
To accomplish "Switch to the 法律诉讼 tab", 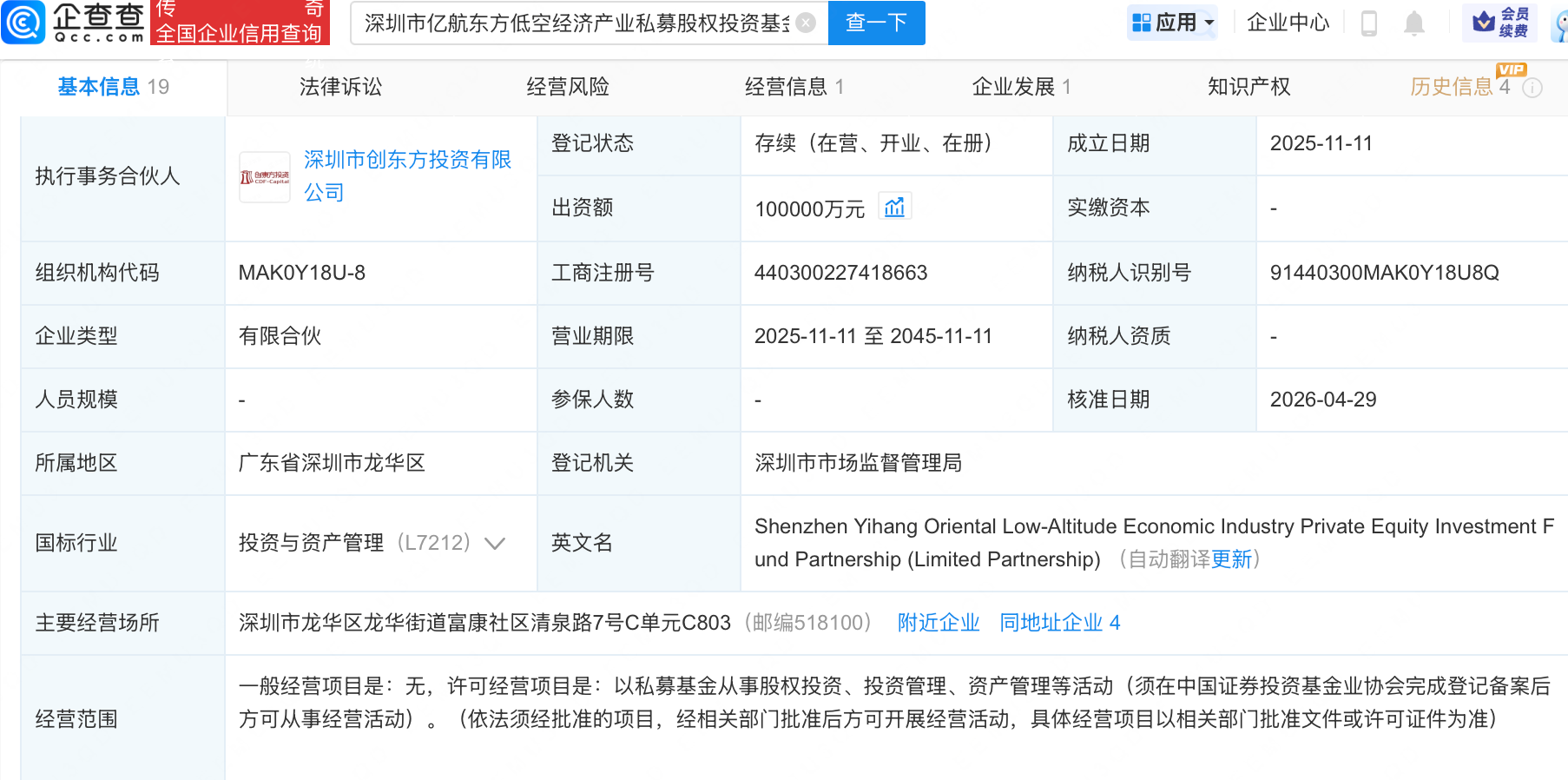I will (340, 87).
